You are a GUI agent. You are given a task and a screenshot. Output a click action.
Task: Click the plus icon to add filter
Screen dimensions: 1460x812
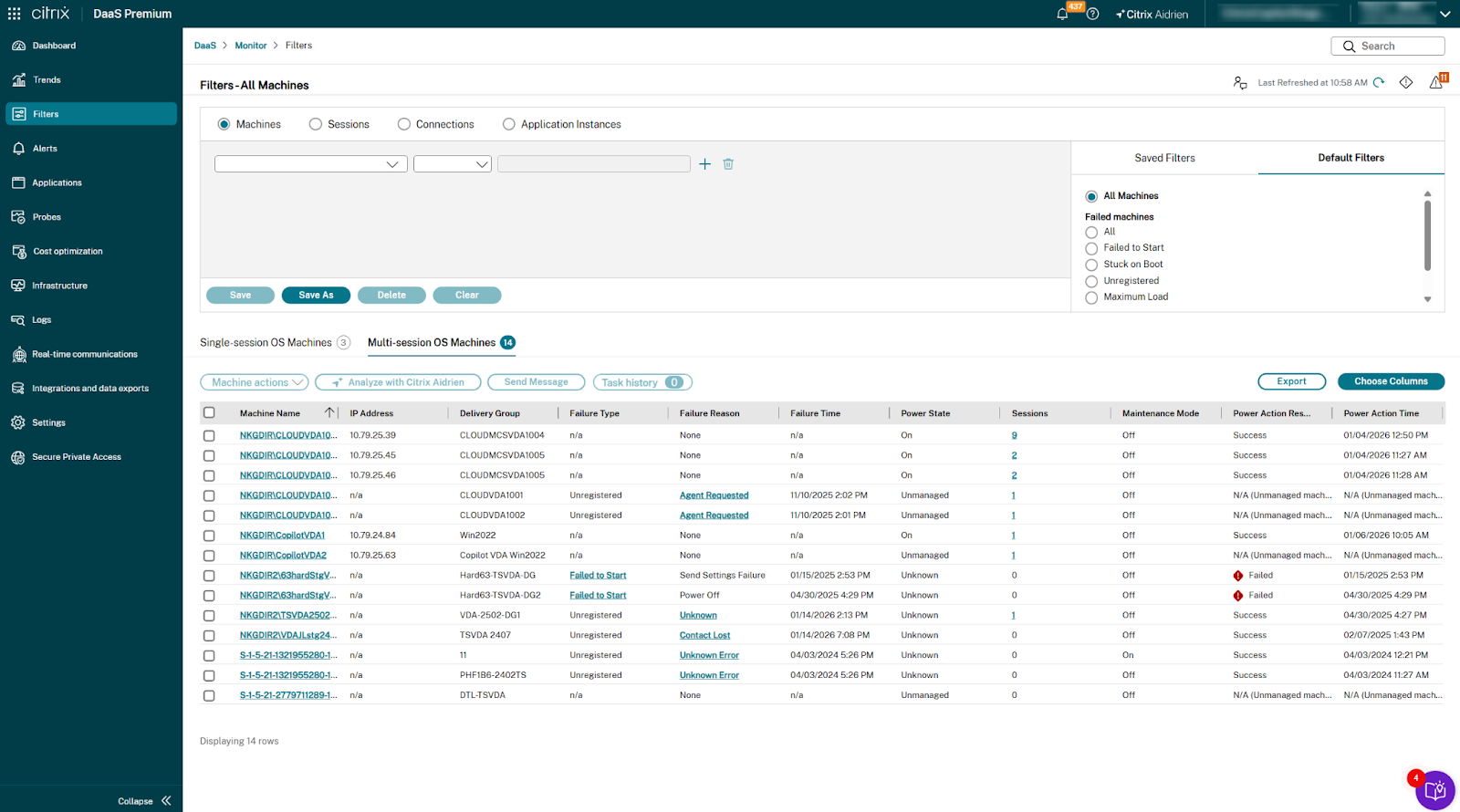(704, 164)
